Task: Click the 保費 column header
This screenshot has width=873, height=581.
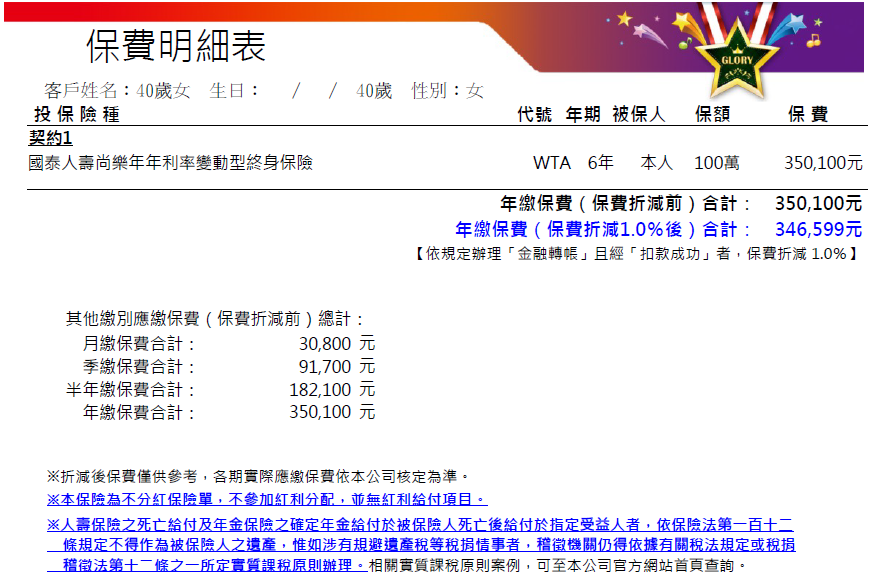Action: click(808, 115)
